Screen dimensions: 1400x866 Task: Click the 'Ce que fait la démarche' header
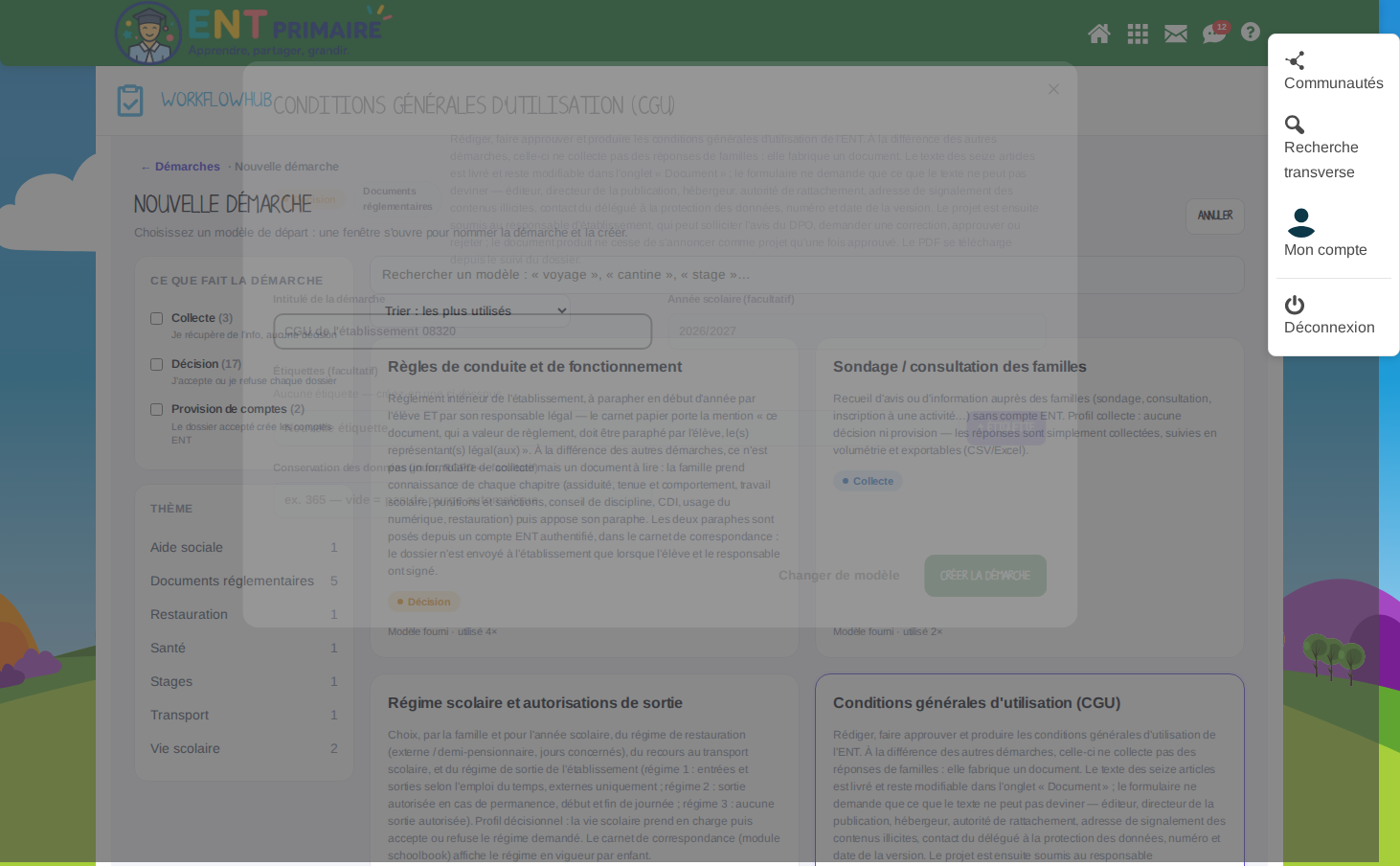click(x=237, y=281)
